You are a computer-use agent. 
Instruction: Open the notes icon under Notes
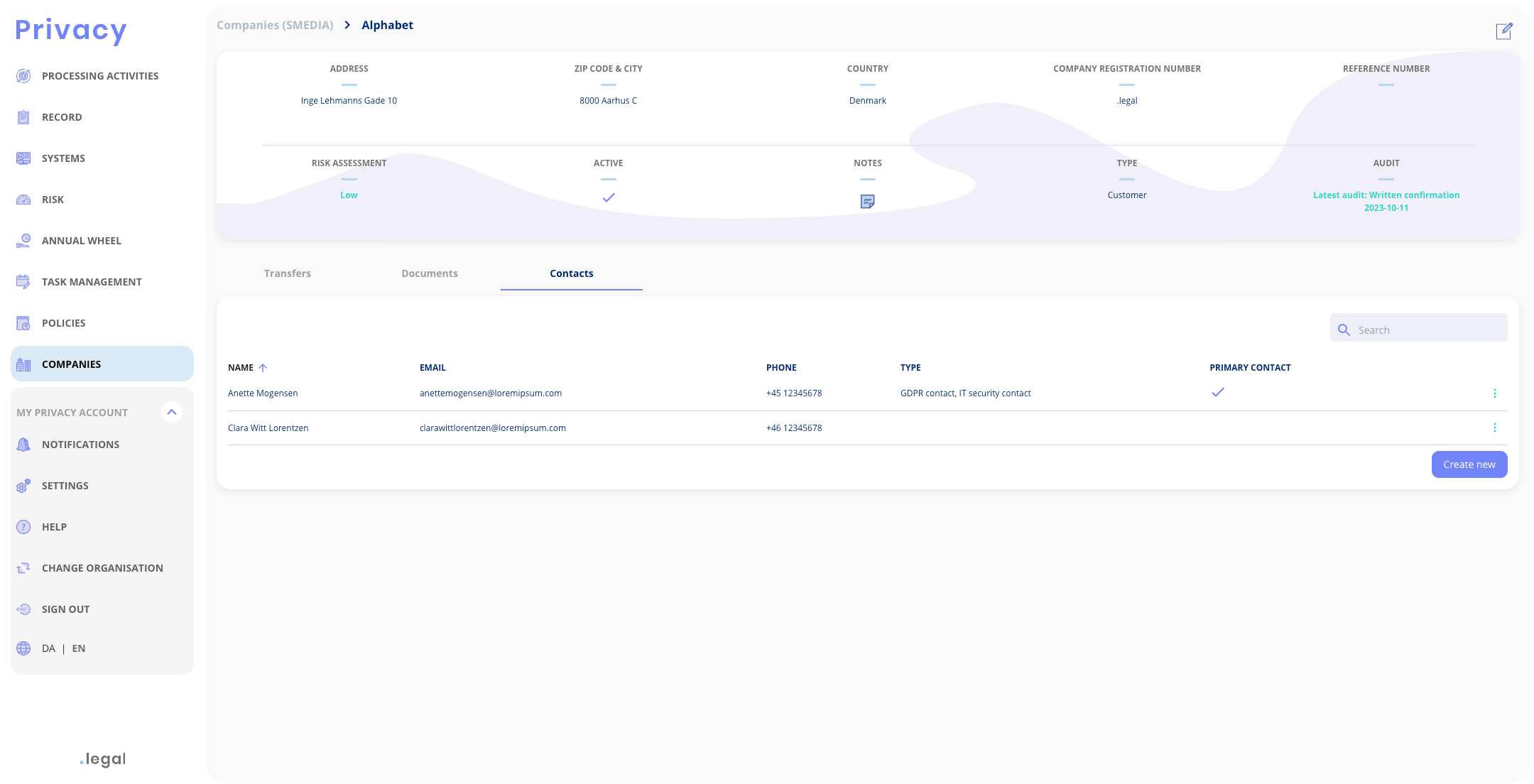[x=868, y=202]
